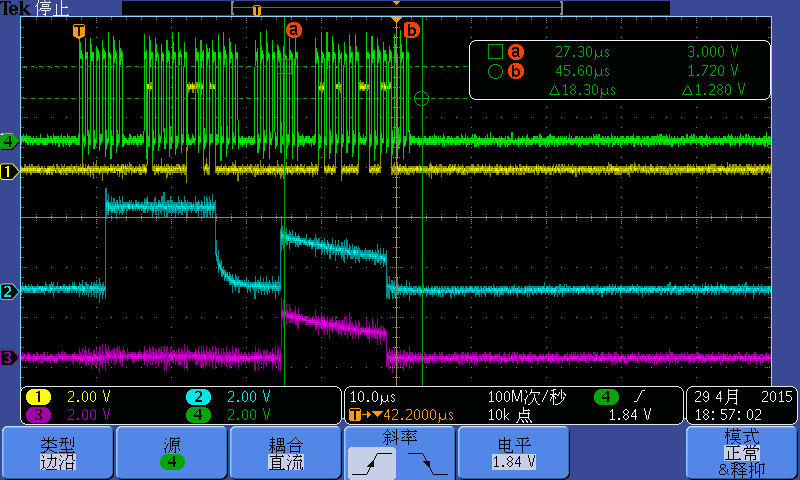Image resolution: width=800 pixels, height=480 pixels.
Task: Click the trigger source 4 badge in readout
Action: click(x=606, y=396)
